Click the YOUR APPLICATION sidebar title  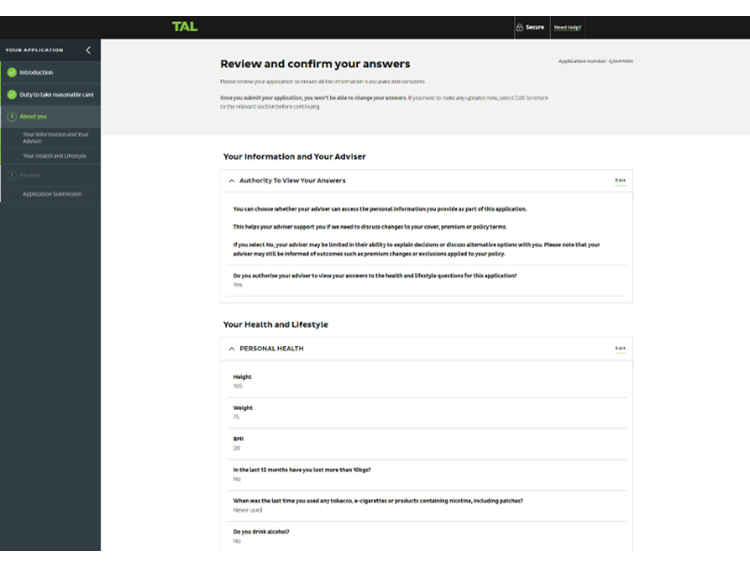(x=34, y=50)
